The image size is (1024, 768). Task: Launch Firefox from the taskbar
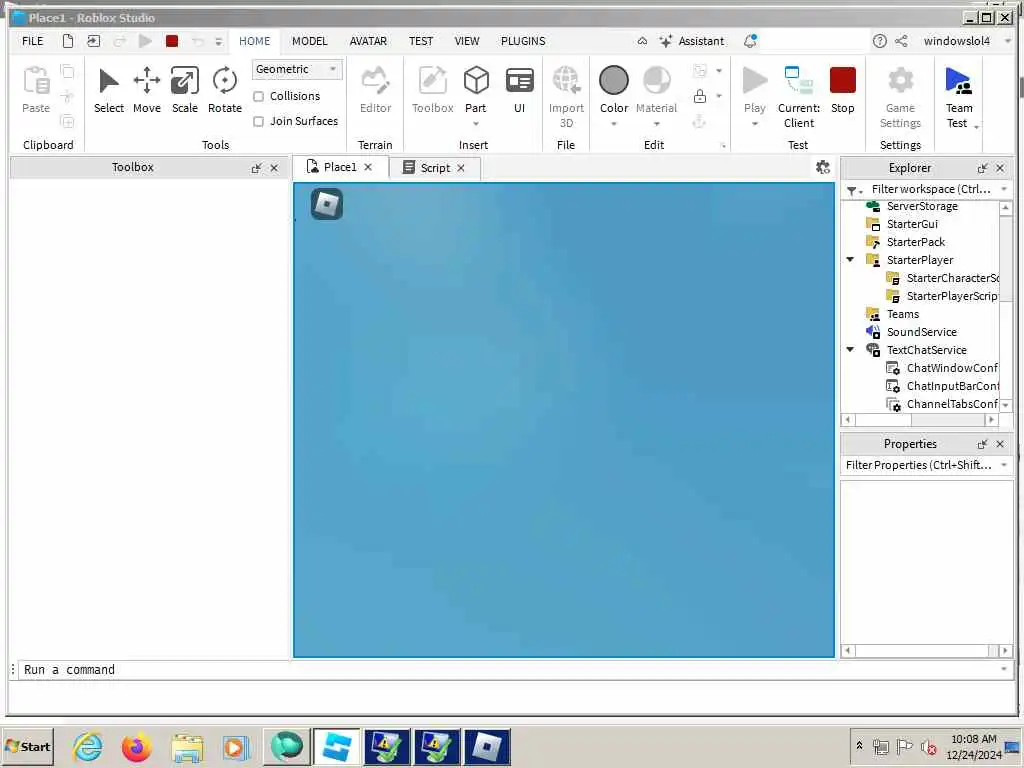[136, 747]
